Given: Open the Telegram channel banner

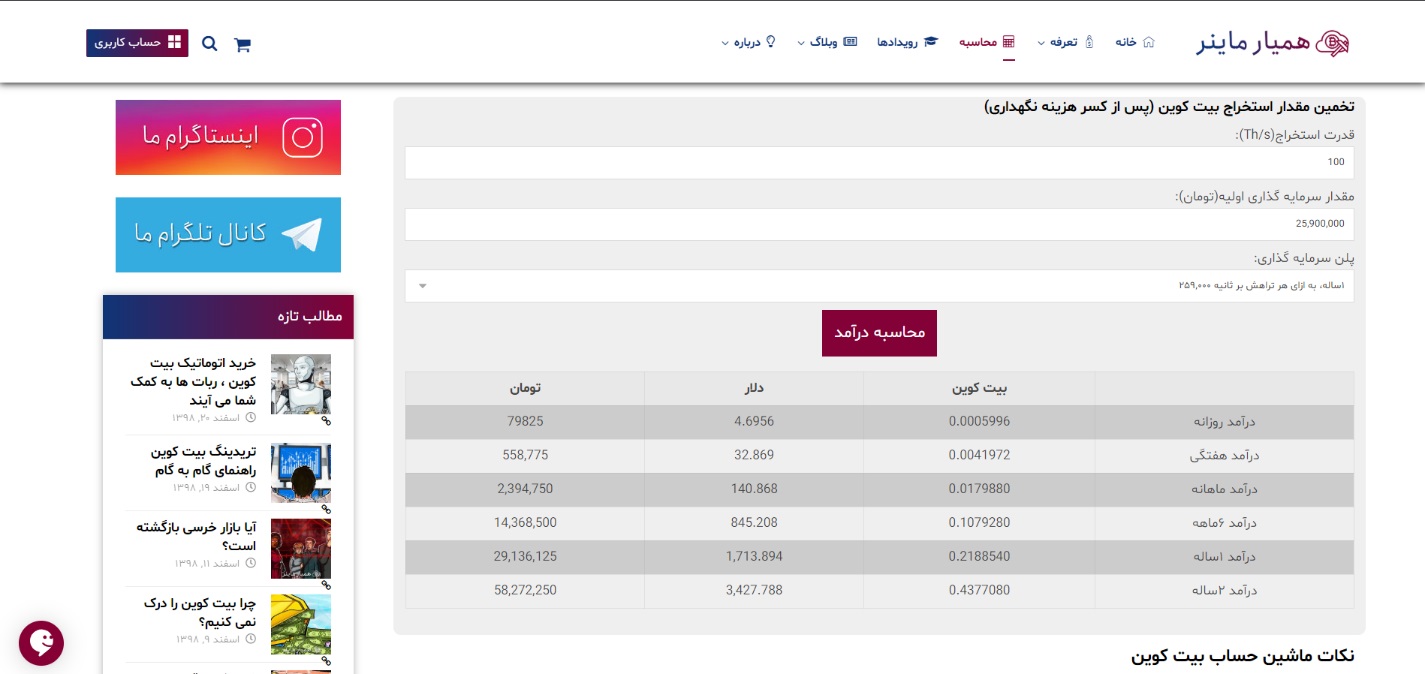Looking at the screenshot, I should pyautogui.click(x=228, y=234).
